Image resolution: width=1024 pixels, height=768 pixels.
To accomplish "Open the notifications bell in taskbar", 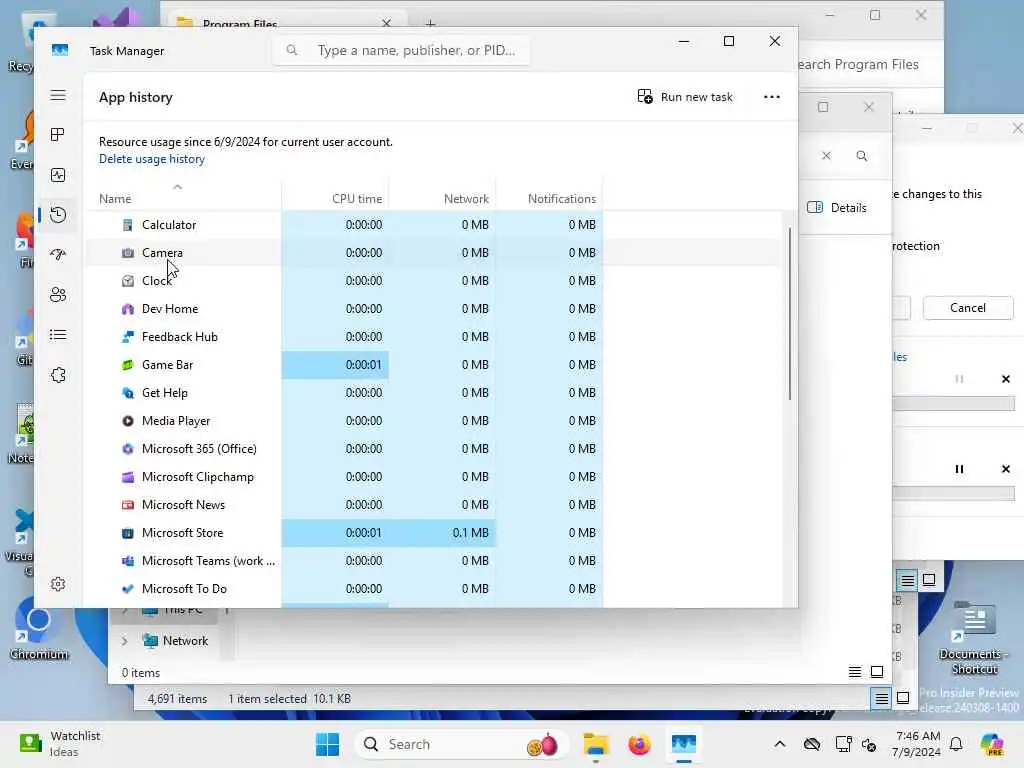I will [x=956, y=744].
